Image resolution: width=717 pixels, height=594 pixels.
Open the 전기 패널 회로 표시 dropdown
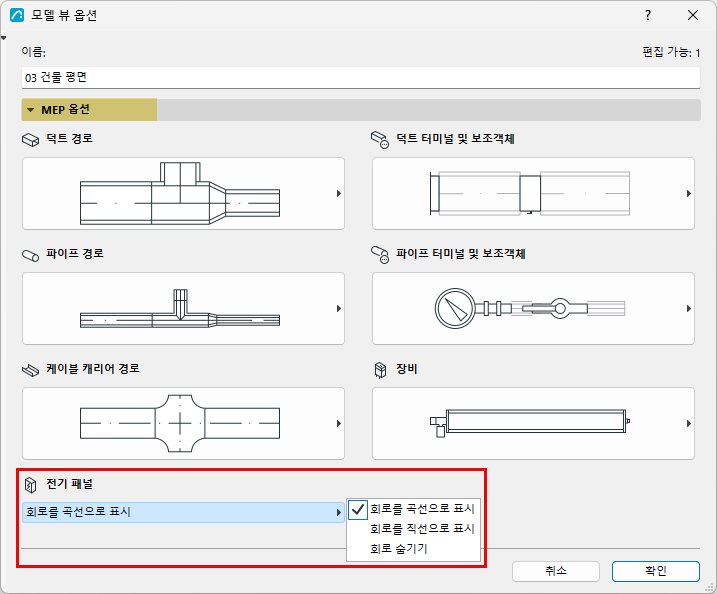click(x=183, y=512)
